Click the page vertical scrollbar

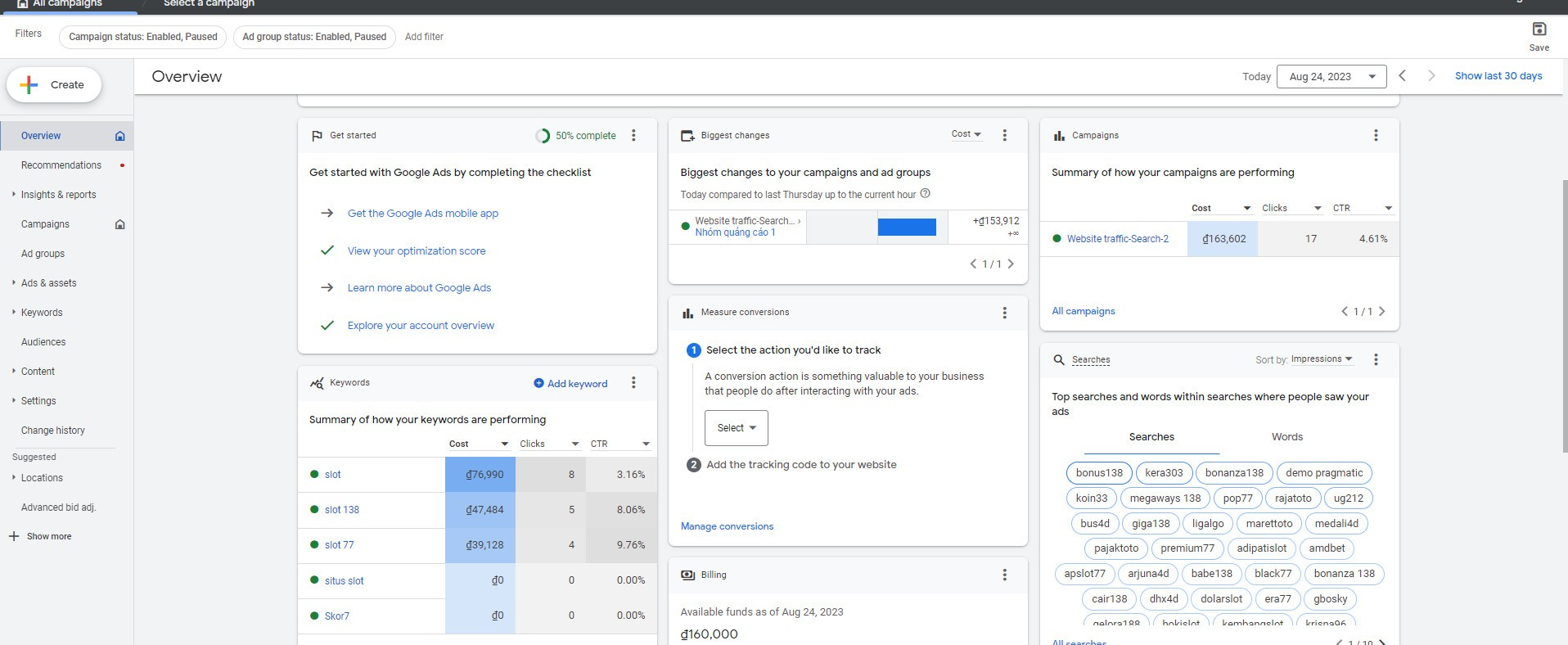(x=1565, y=315)
